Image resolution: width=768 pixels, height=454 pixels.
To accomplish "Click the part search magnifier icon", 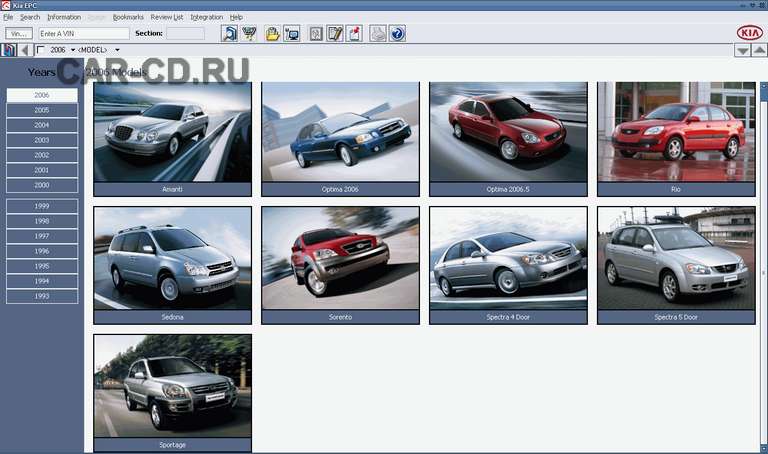I will tap(229, 33).
